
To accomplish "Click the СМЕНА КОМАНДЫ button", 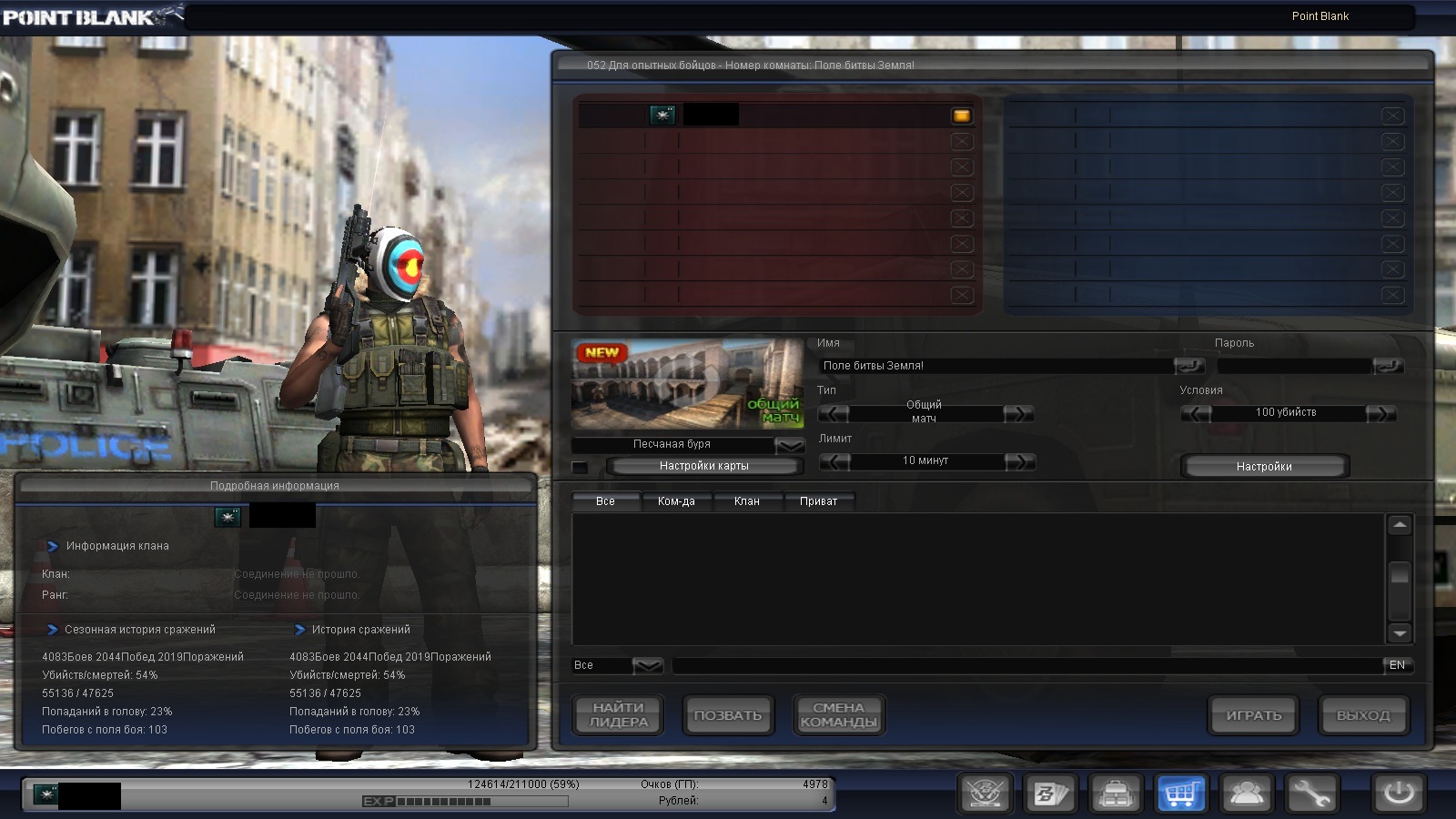I will [838, 715].
